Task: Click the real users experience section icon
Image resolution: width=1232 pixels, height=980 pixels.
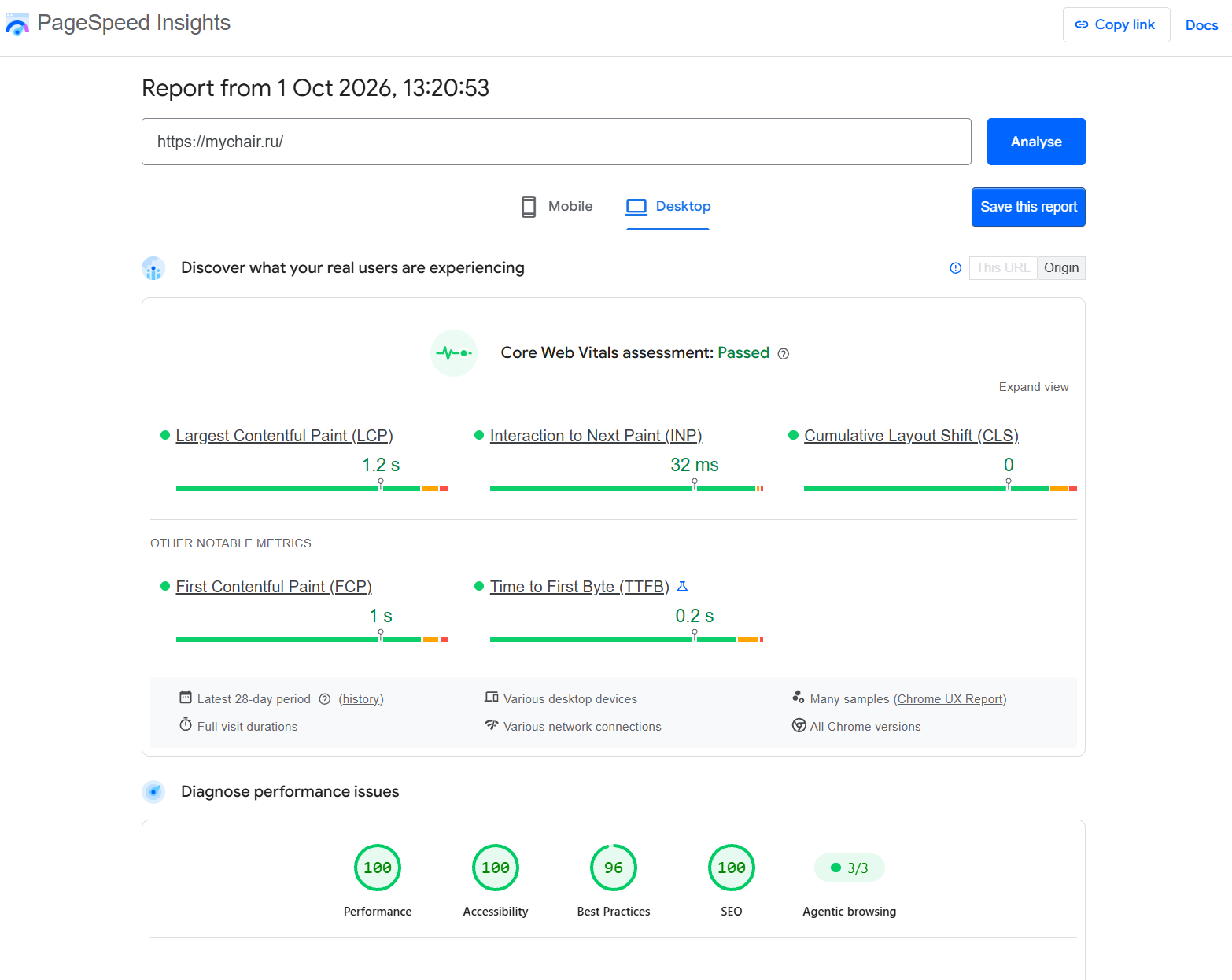Action: [x=153, y=268]
